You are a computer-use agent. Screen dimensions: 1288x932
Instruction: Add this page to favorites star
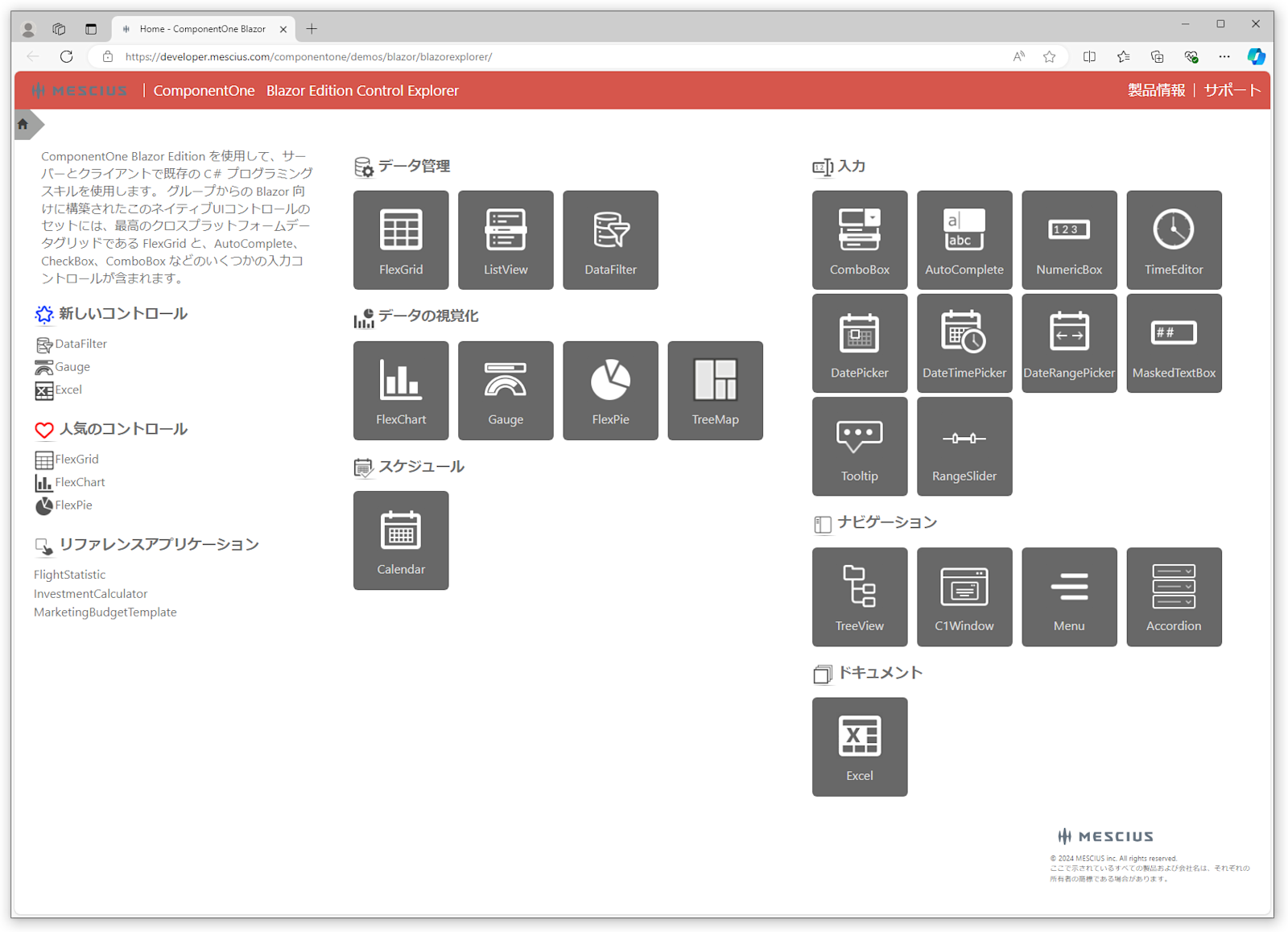pos(1049,56)
